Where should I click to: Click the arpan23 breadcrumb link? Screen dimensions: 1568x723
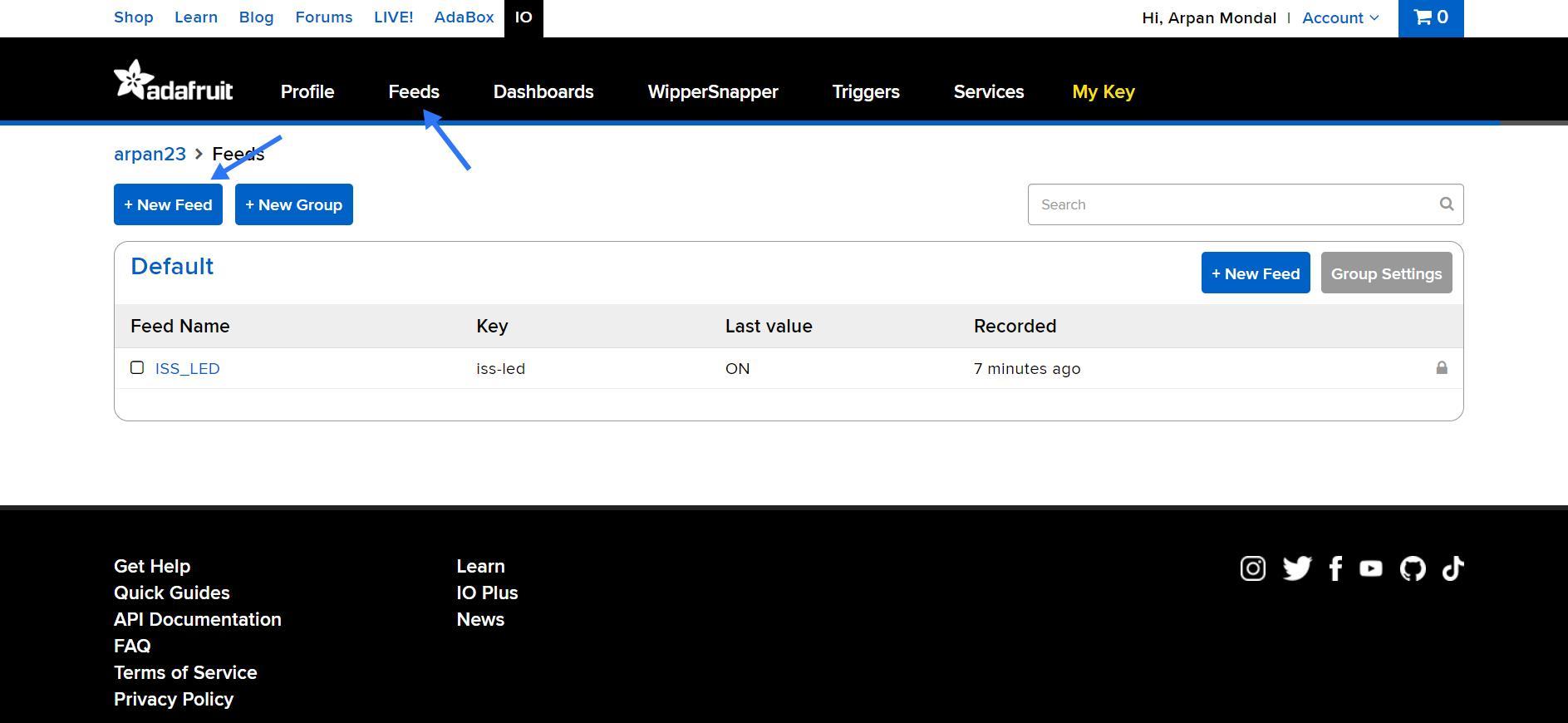click(x=150, y=154)
